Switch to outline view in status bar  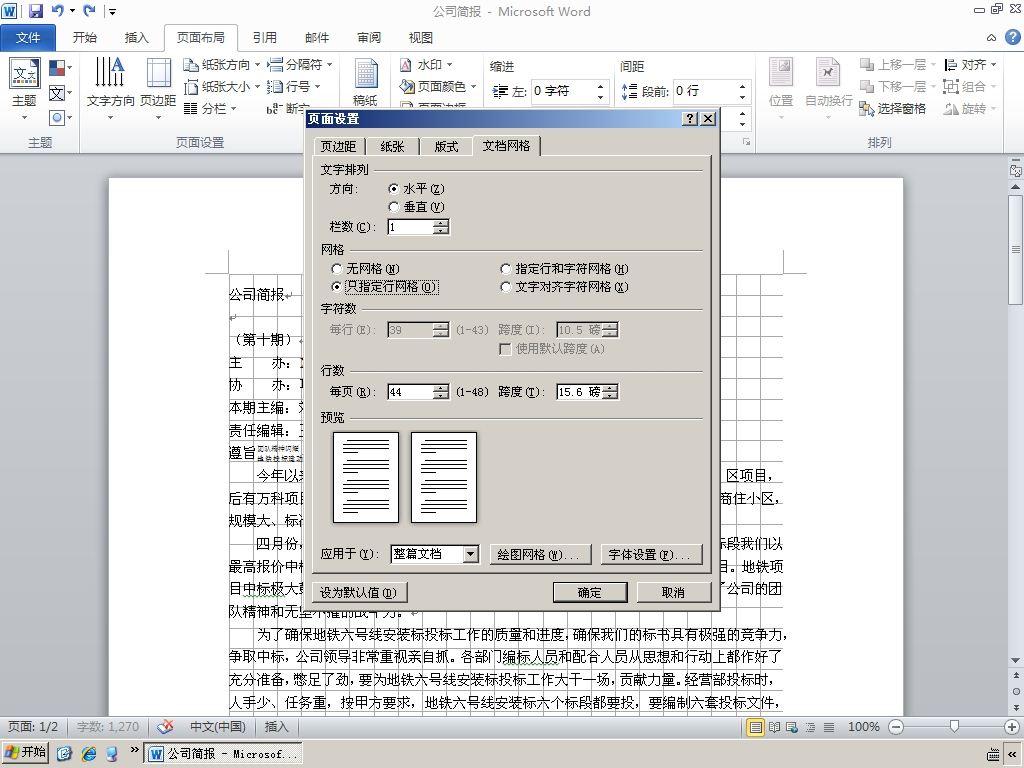coord(810,727)
